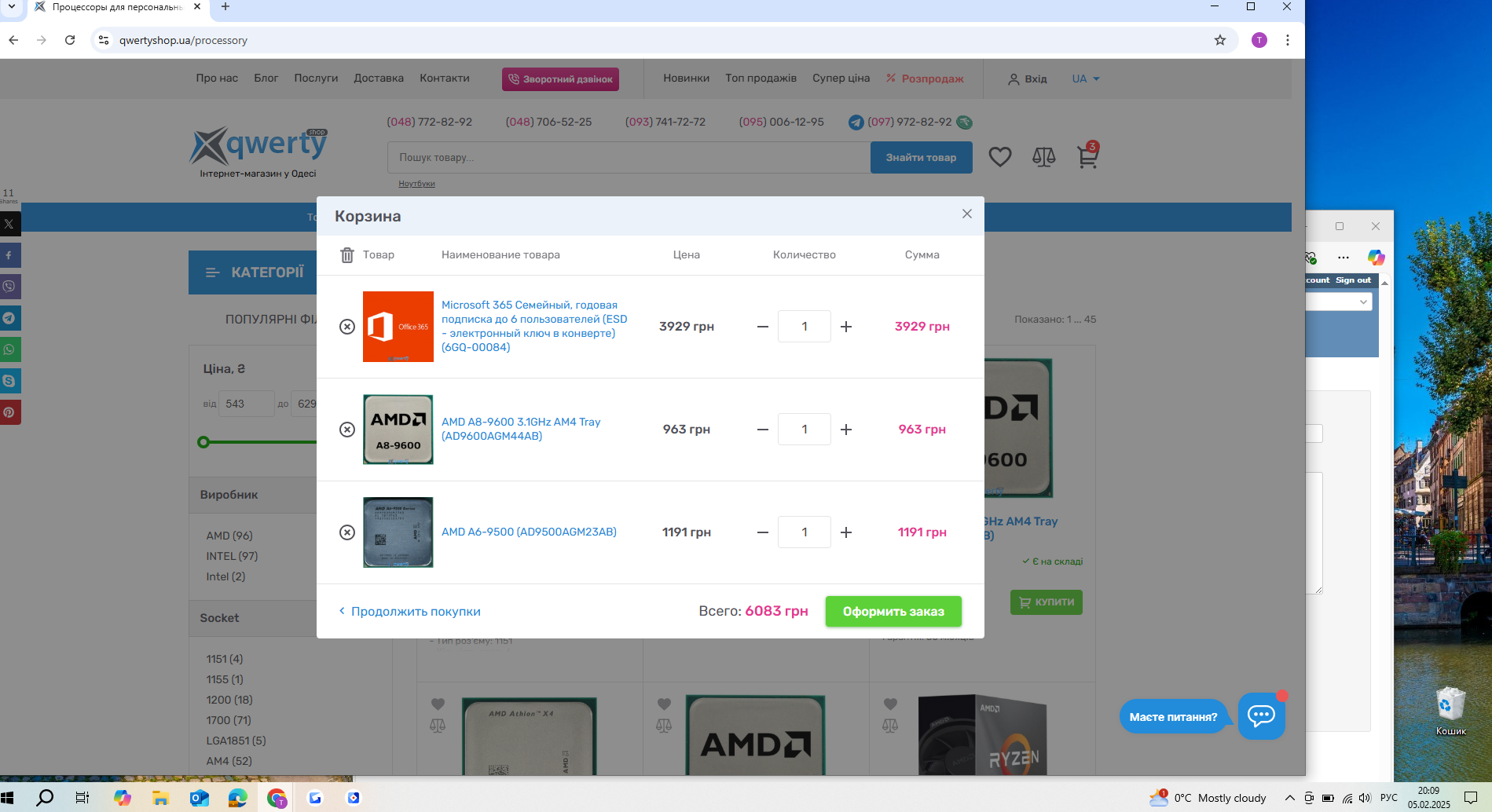Open search tabs dropdown arrow in Chrome
Image resolution: width=1492 pixels, height=812 pixels.
[x=12, y=6]
